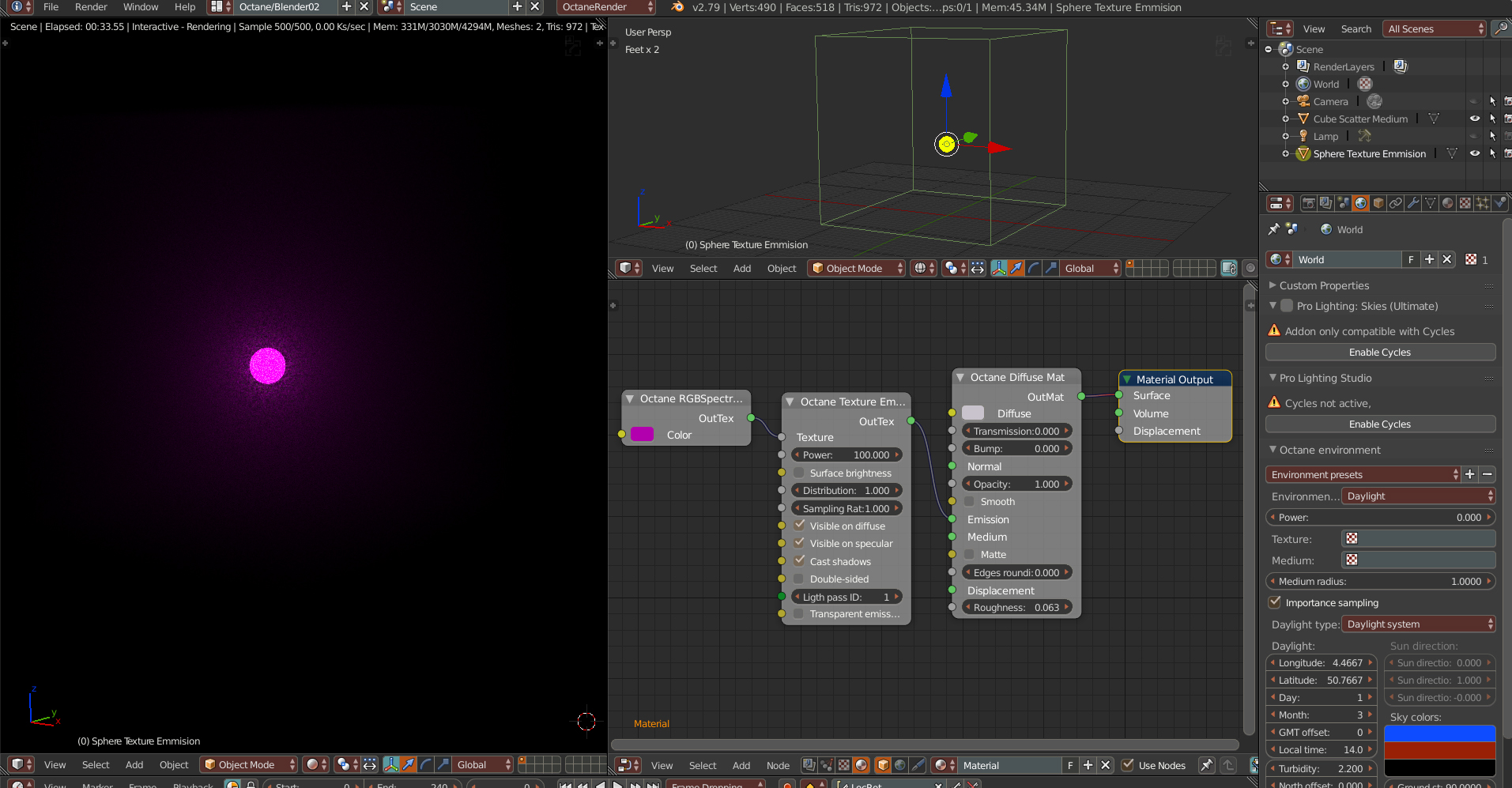Pin the node tree in node editor
This screenshot has height=788, width=1512.
point(1206,765)
